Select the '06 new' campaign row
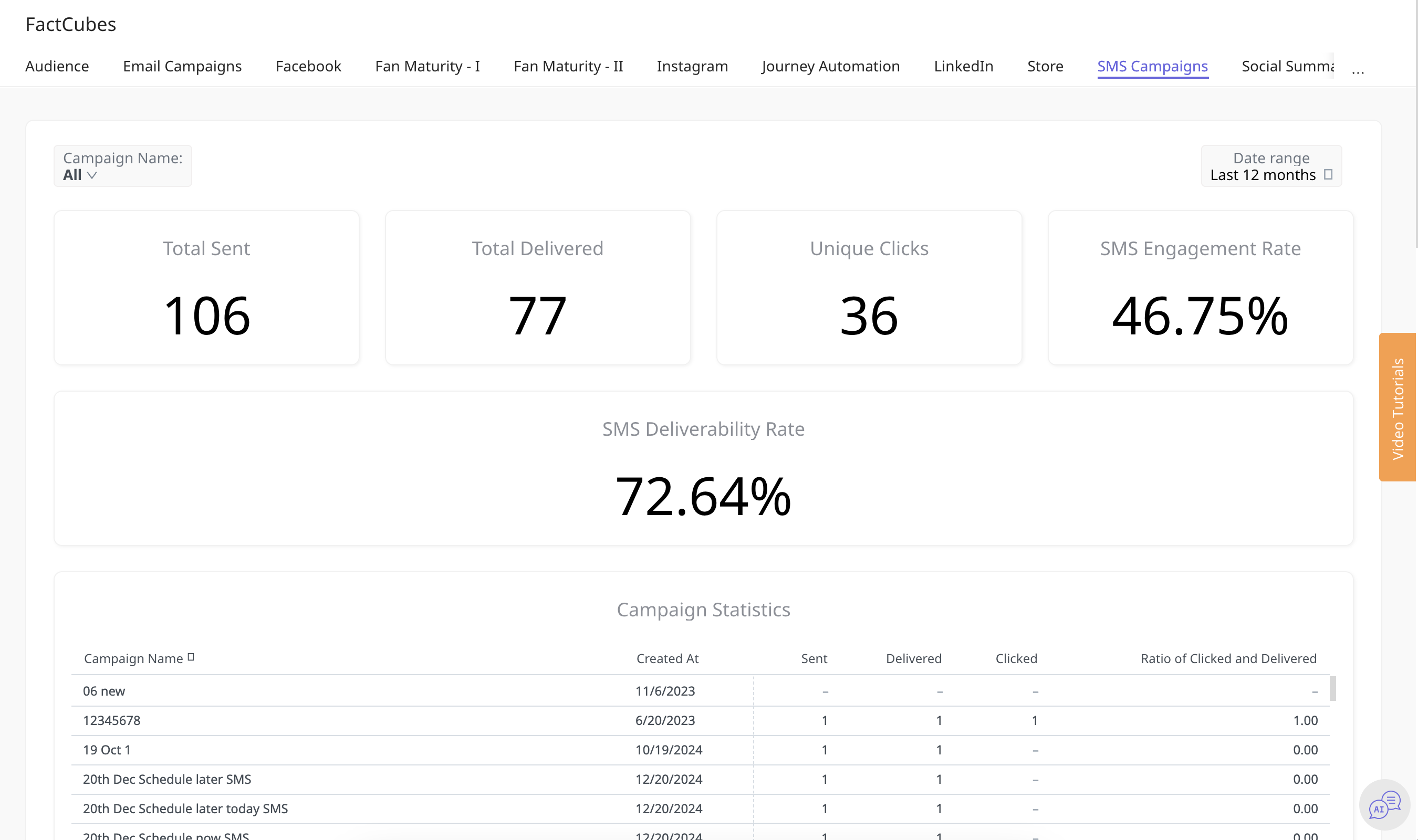1418x840 pixels. click(700, 691)
